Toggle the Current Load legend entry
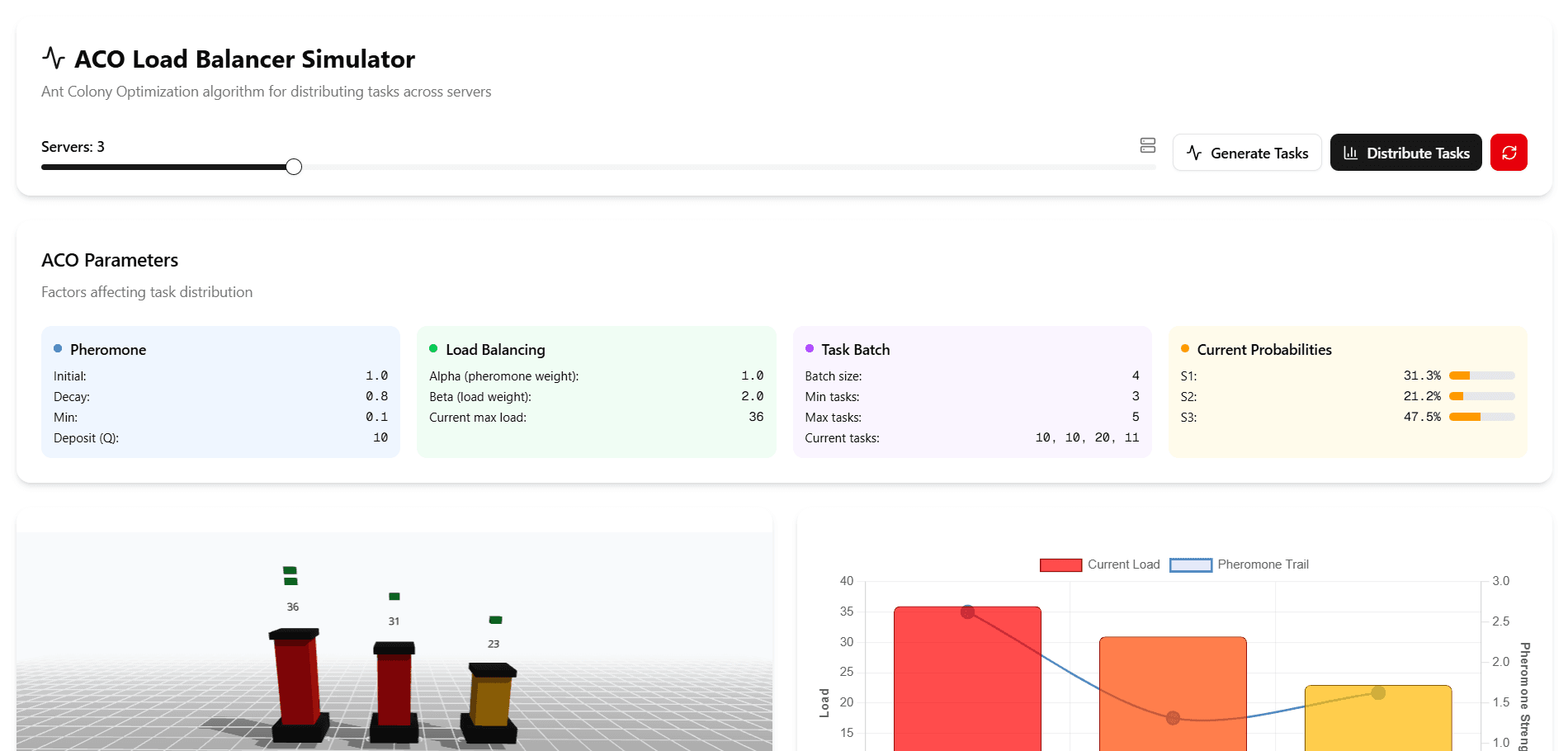This screenshot has height=751, width=1568. (x=1100, y=564)
